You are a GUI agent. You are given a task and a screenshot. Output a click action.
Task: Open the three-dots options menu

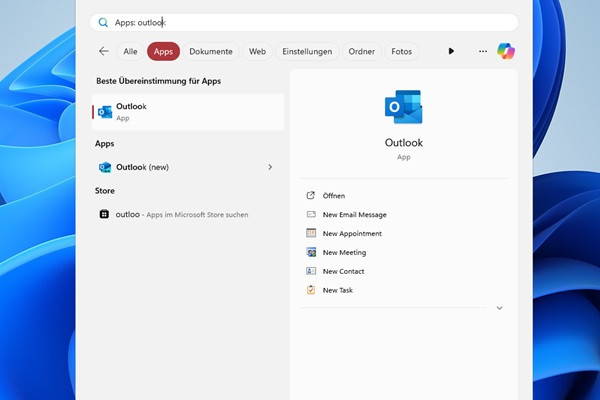pyautogui.click(x=483, y=51)
